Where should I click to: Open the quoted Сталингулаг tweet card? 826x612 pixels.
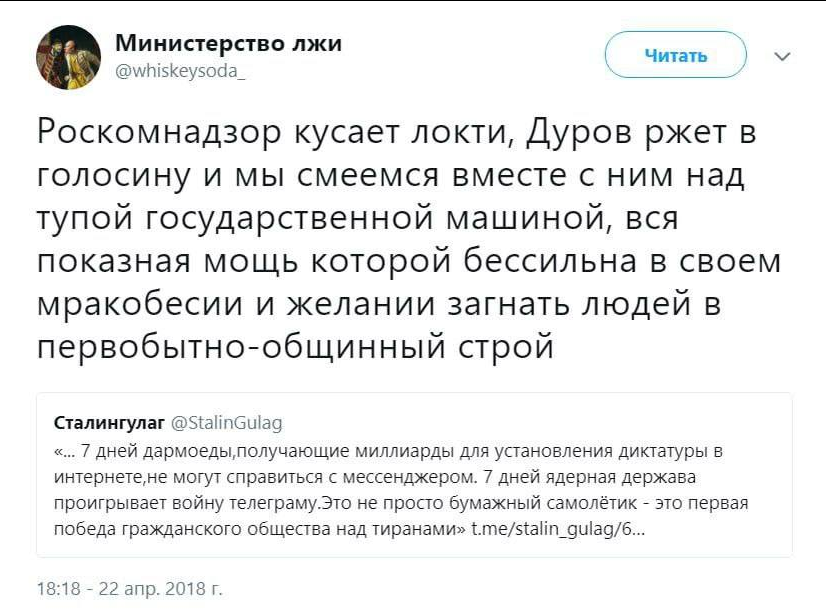414,475
